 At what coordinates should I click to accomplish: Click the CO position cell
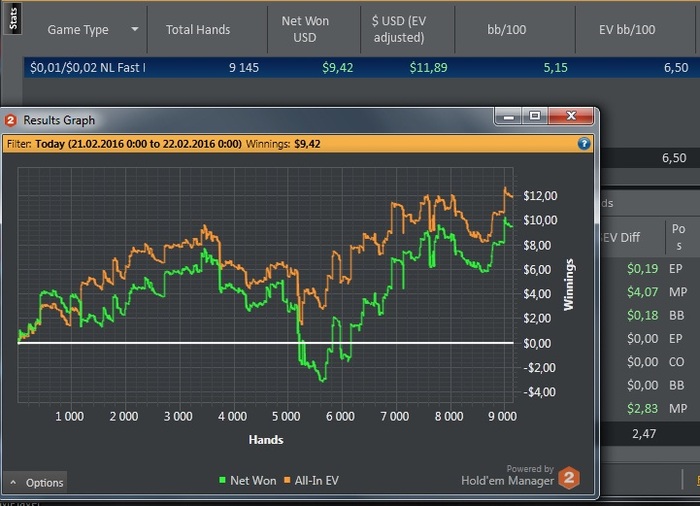pyautogui.click(x=676, y=362)
